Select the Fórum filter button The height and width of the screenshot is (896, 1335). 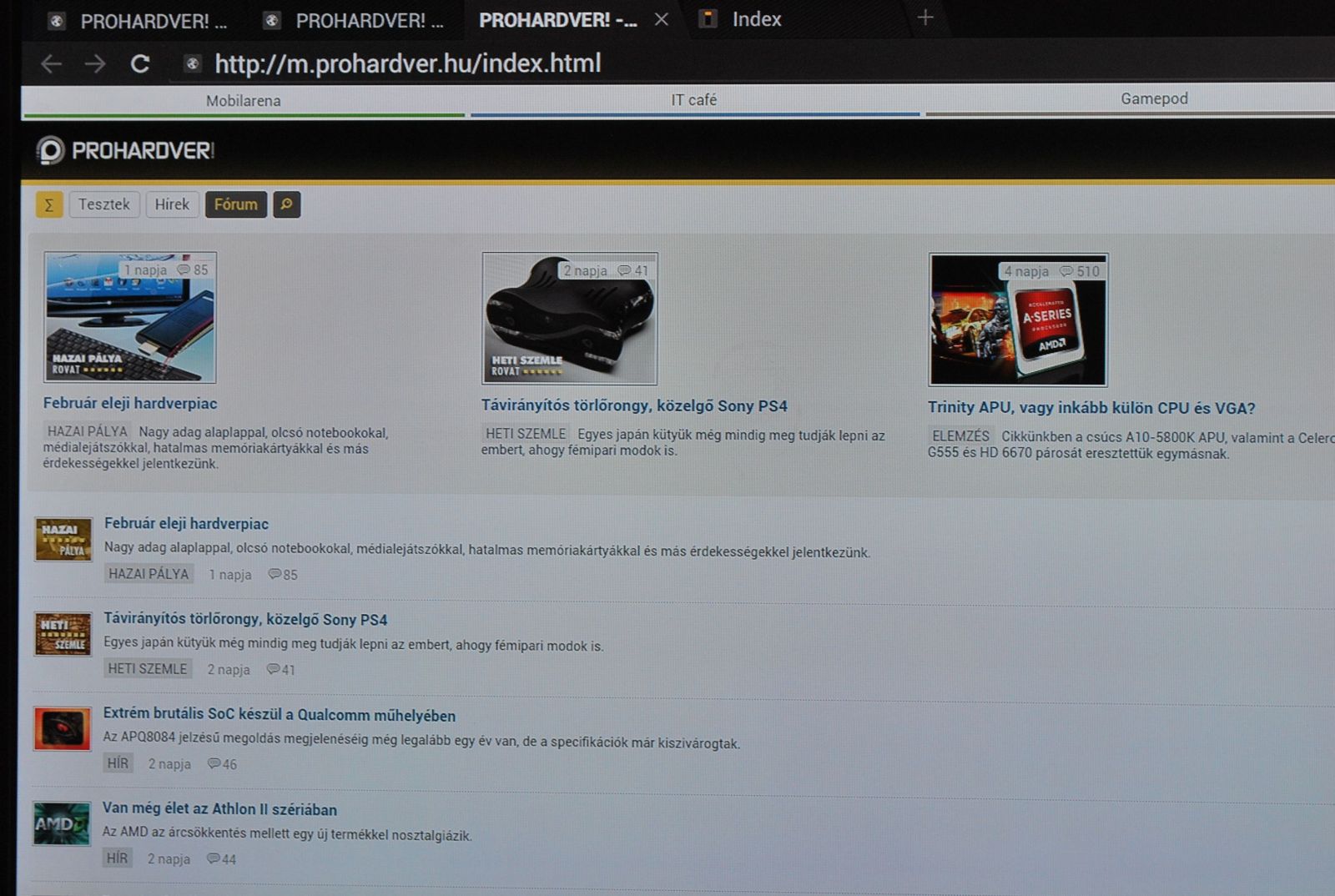(x=236, y=204)
